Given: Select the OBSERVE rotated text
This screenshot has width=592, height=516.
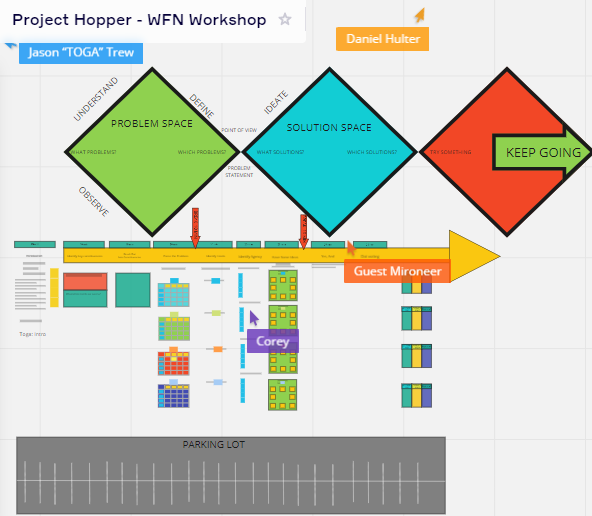Looking at the screenshot, I should coord(94,201).
